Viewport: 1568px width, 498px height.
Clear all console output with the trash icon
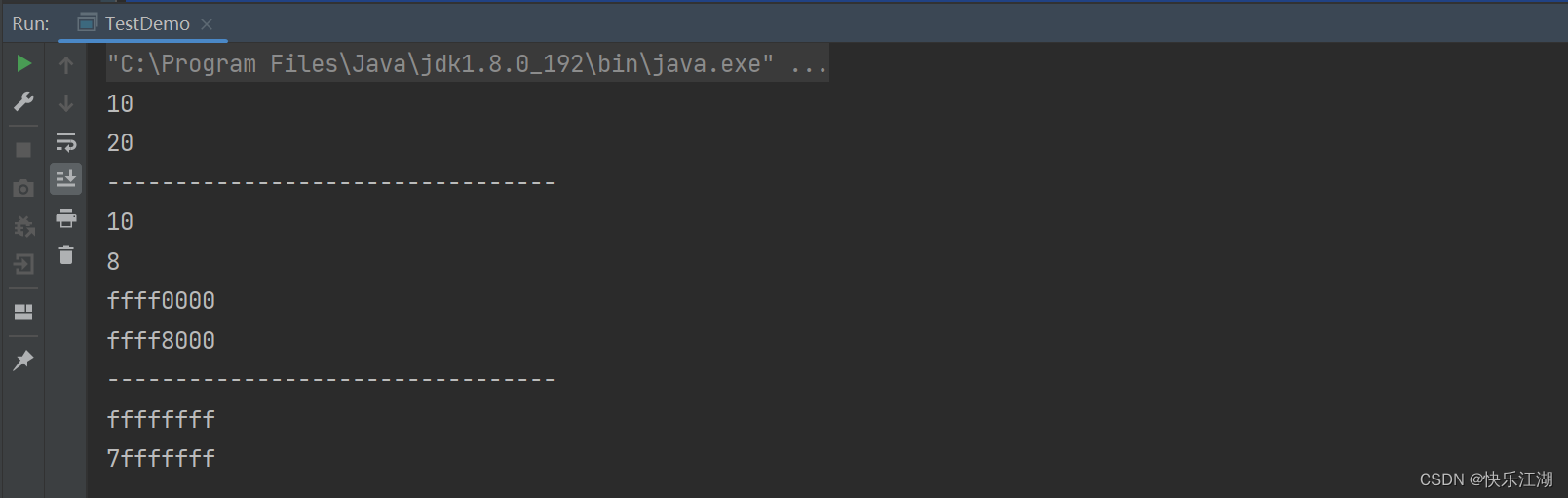[66, 255]
